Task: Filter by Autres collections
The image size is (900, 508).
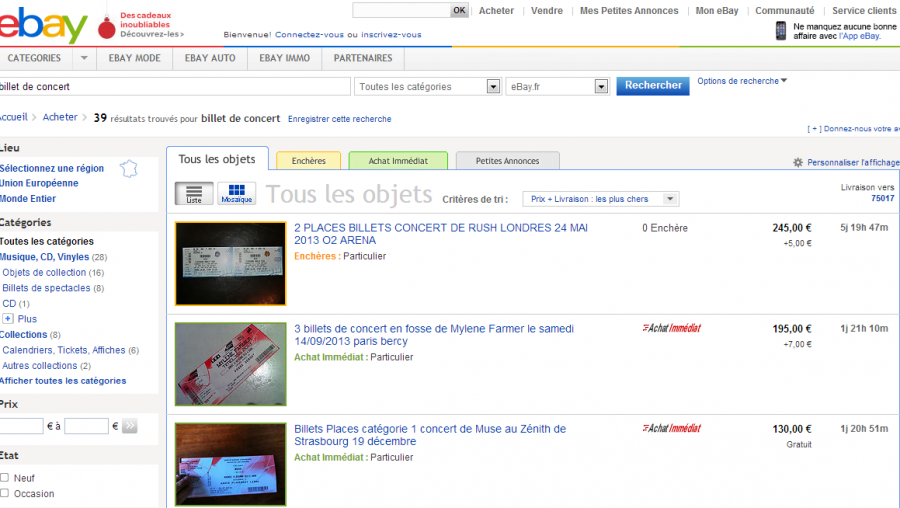Action: (x=40, y=365)
